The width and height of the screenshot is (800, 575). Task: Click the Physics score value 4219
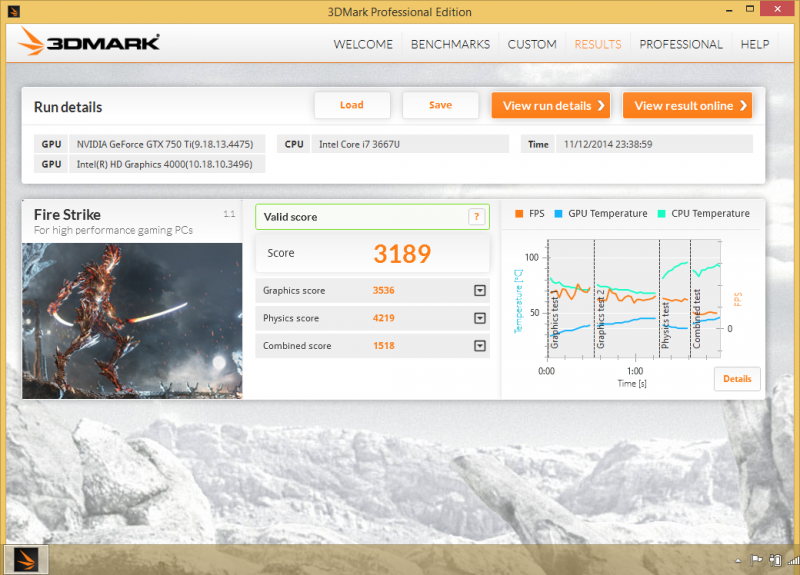383,318
